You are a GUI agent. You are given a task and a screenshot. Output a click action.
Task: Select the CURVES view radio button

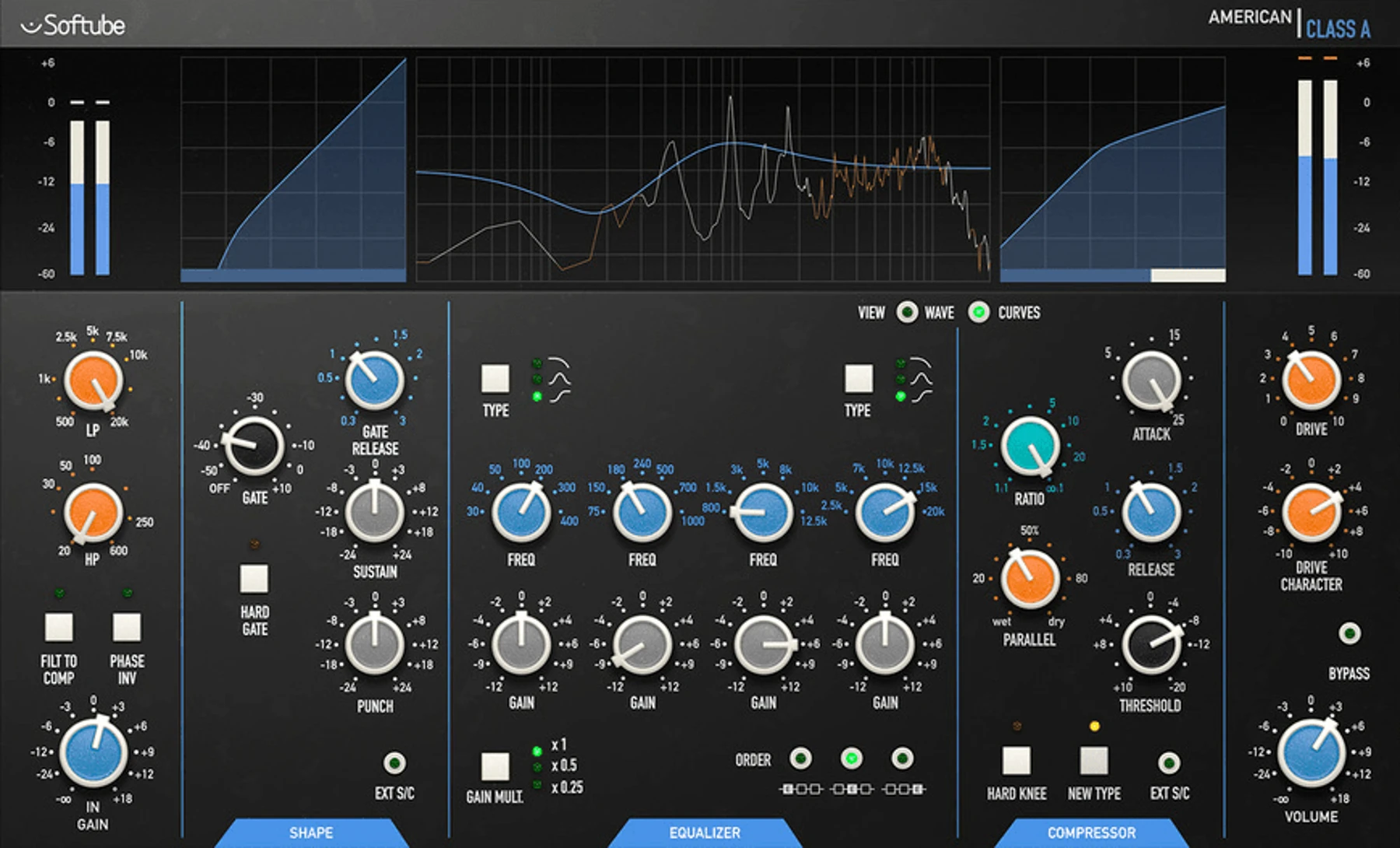point(978,312)
